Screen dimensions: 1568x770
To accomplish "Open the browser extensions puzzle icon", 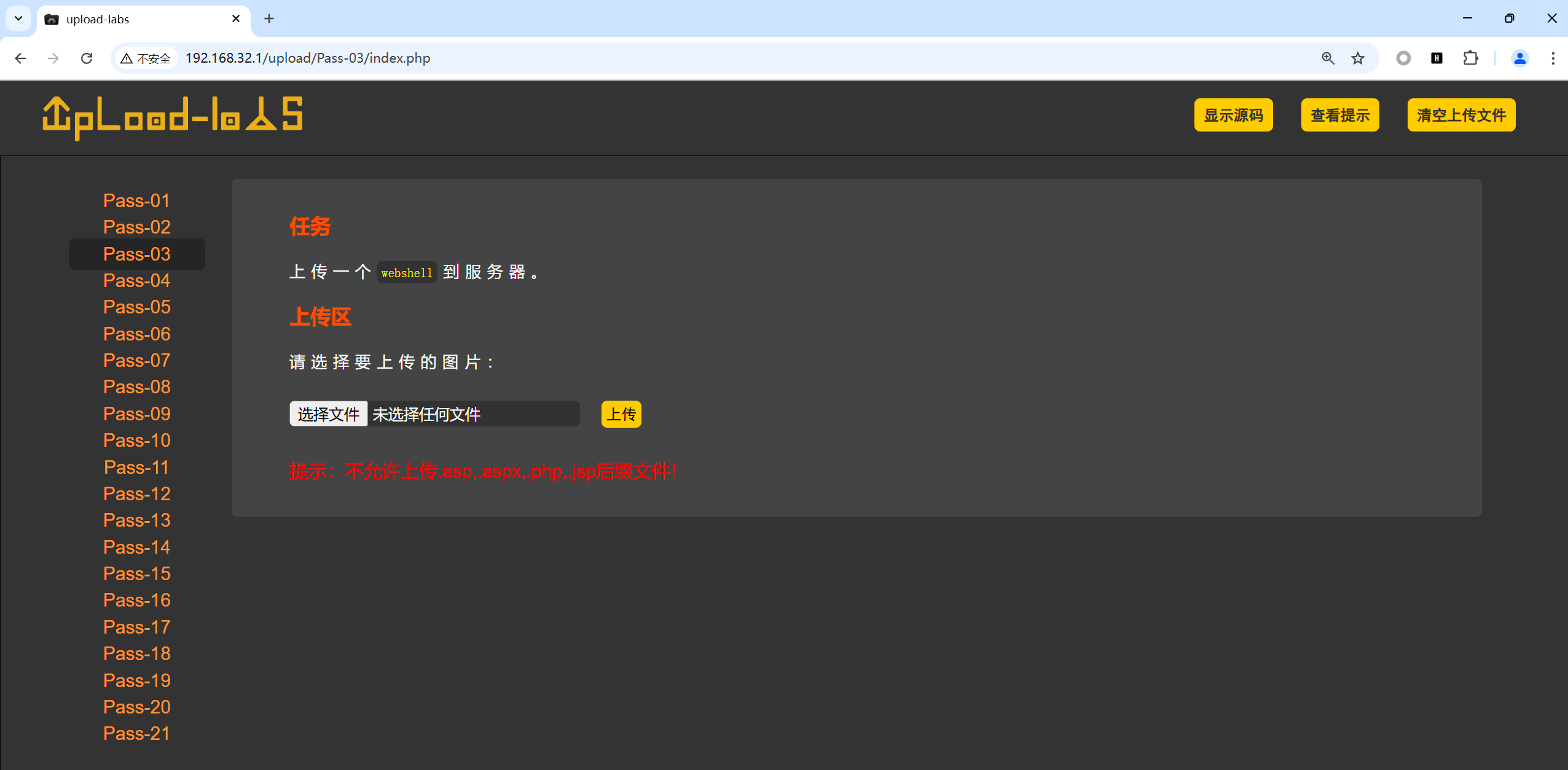I will (x=1470, y=58).
